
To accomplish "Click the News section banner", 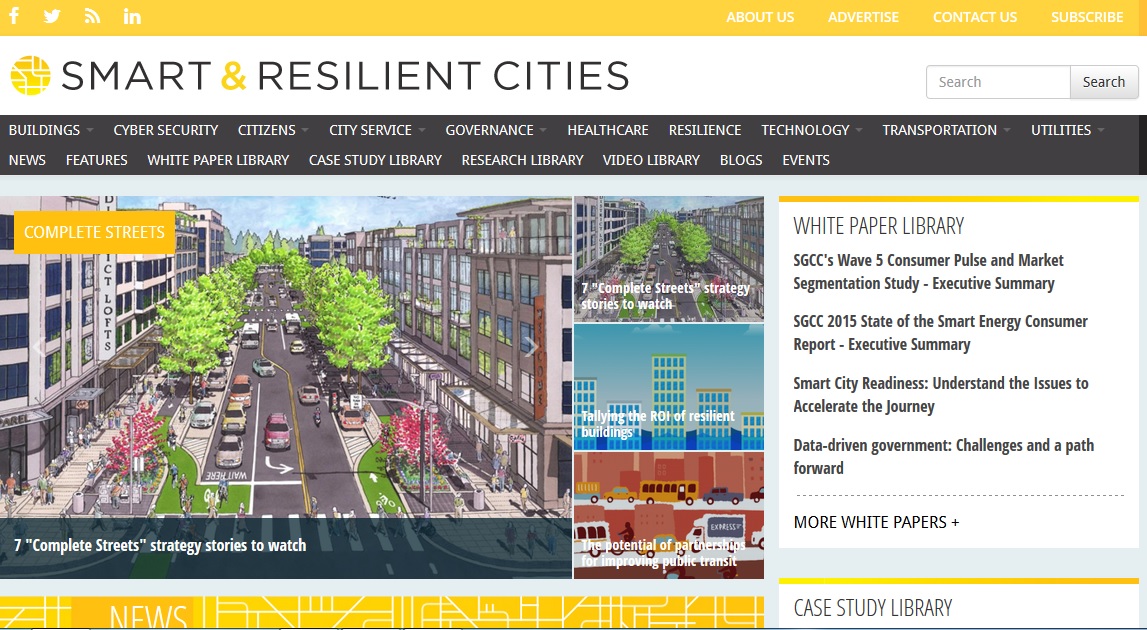I will click(x=382, y=612).
